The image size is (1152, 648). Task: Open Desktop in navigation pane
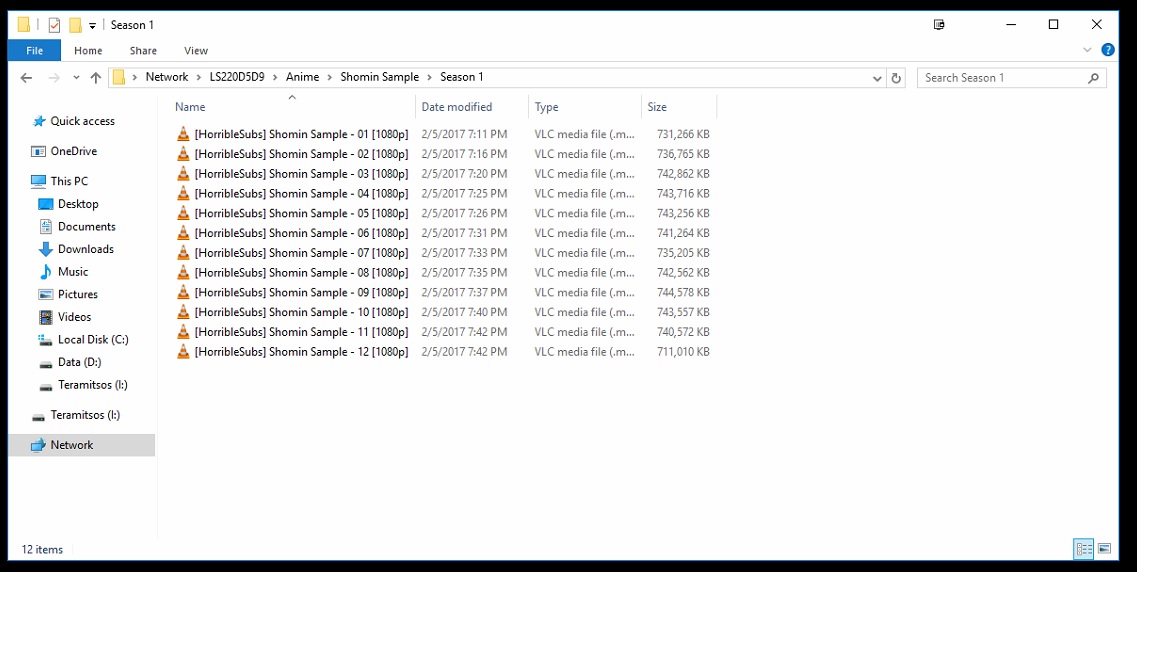[78, 204]
